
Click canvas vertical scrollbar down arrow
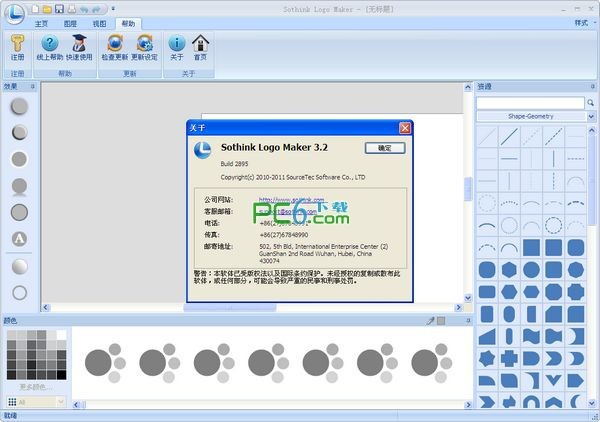click(x=468, y=298)
